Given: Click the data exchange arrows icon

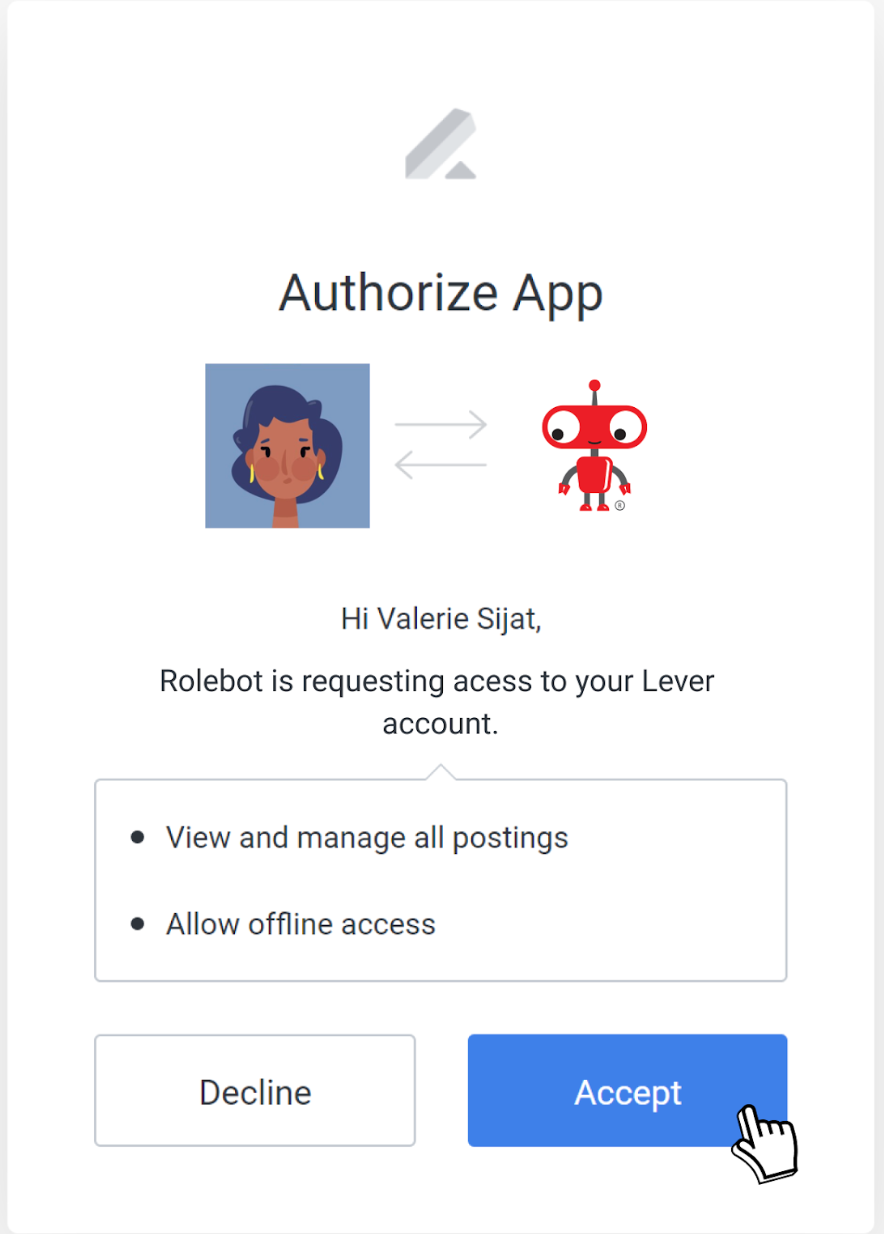Looking at the screenshot, I should coord(443,443).
